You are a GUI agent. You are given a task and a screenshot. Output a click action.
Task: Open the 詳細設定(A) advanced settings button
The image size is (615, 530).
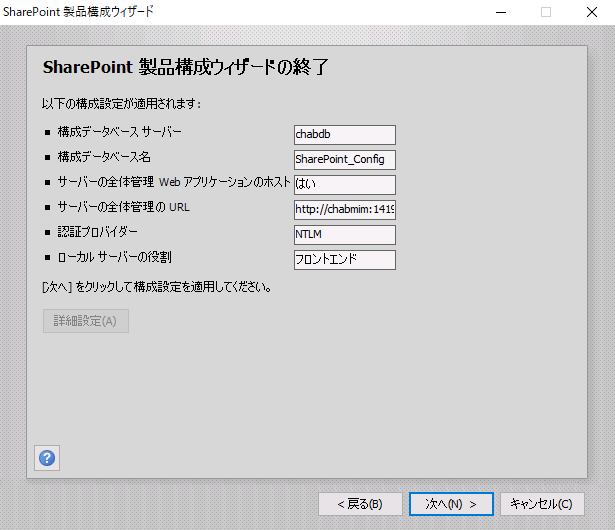coord(86,321)
